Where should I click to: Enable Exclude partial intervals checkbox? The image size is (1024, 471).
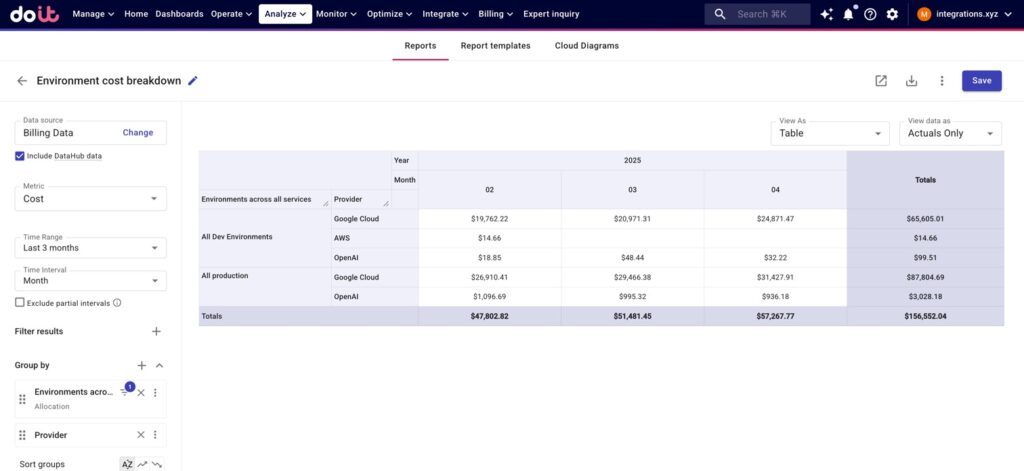pyautogui.click(x=20, y=302)
